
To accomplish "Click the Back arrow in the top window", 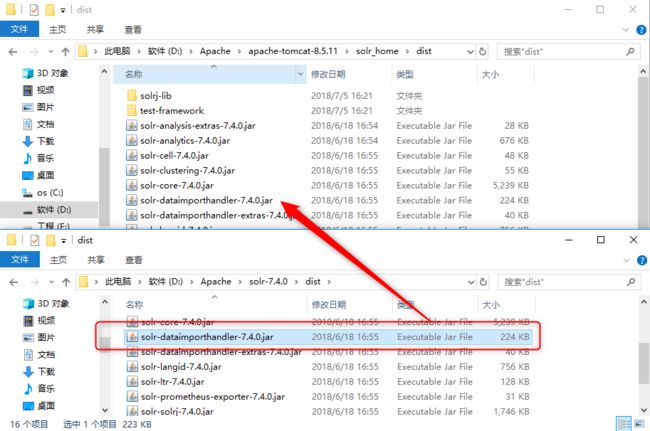I will (x=13, y=52).
